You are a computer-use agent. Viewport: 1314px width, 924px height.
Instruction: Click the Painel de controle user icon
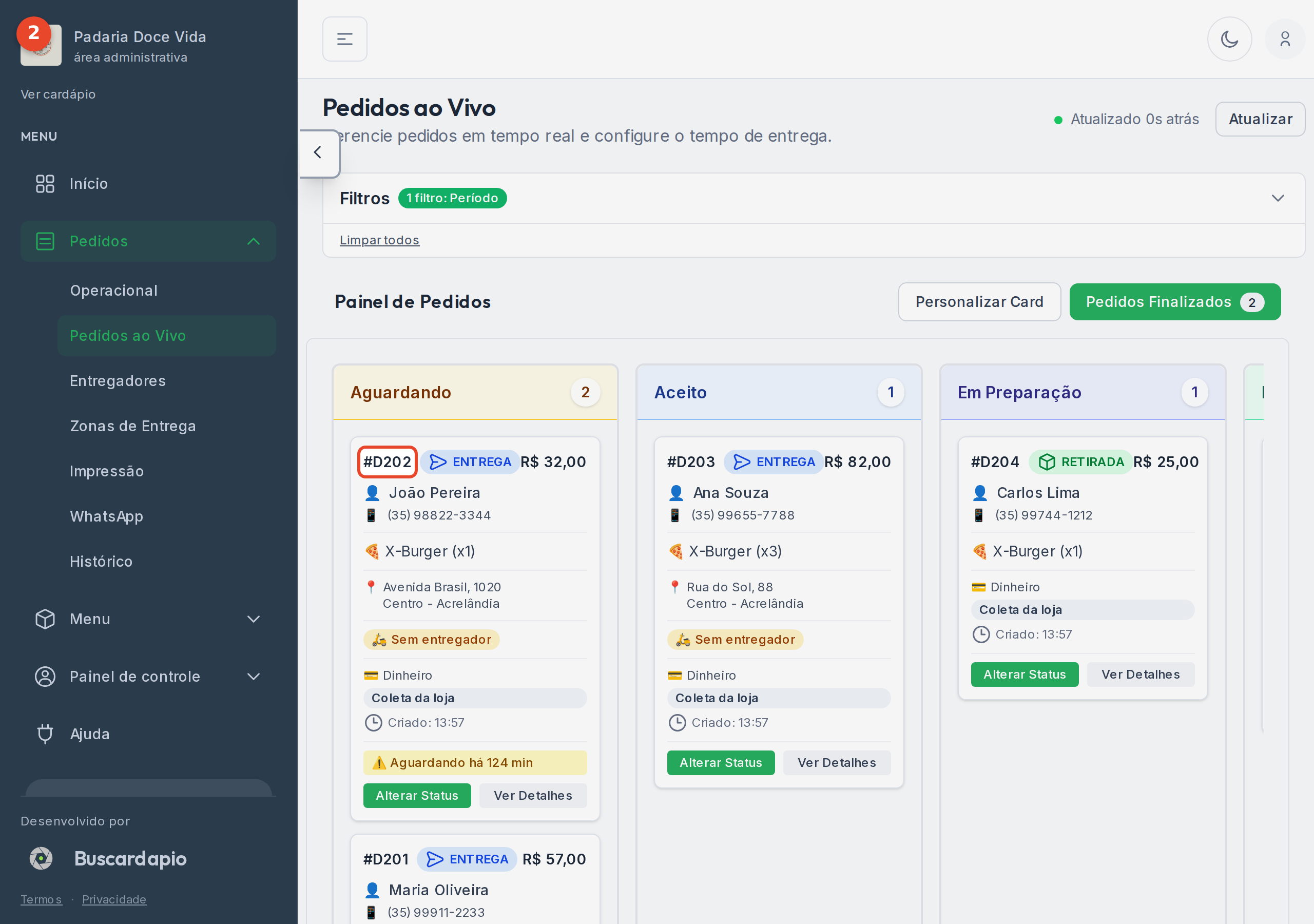(x=45, y=676)
